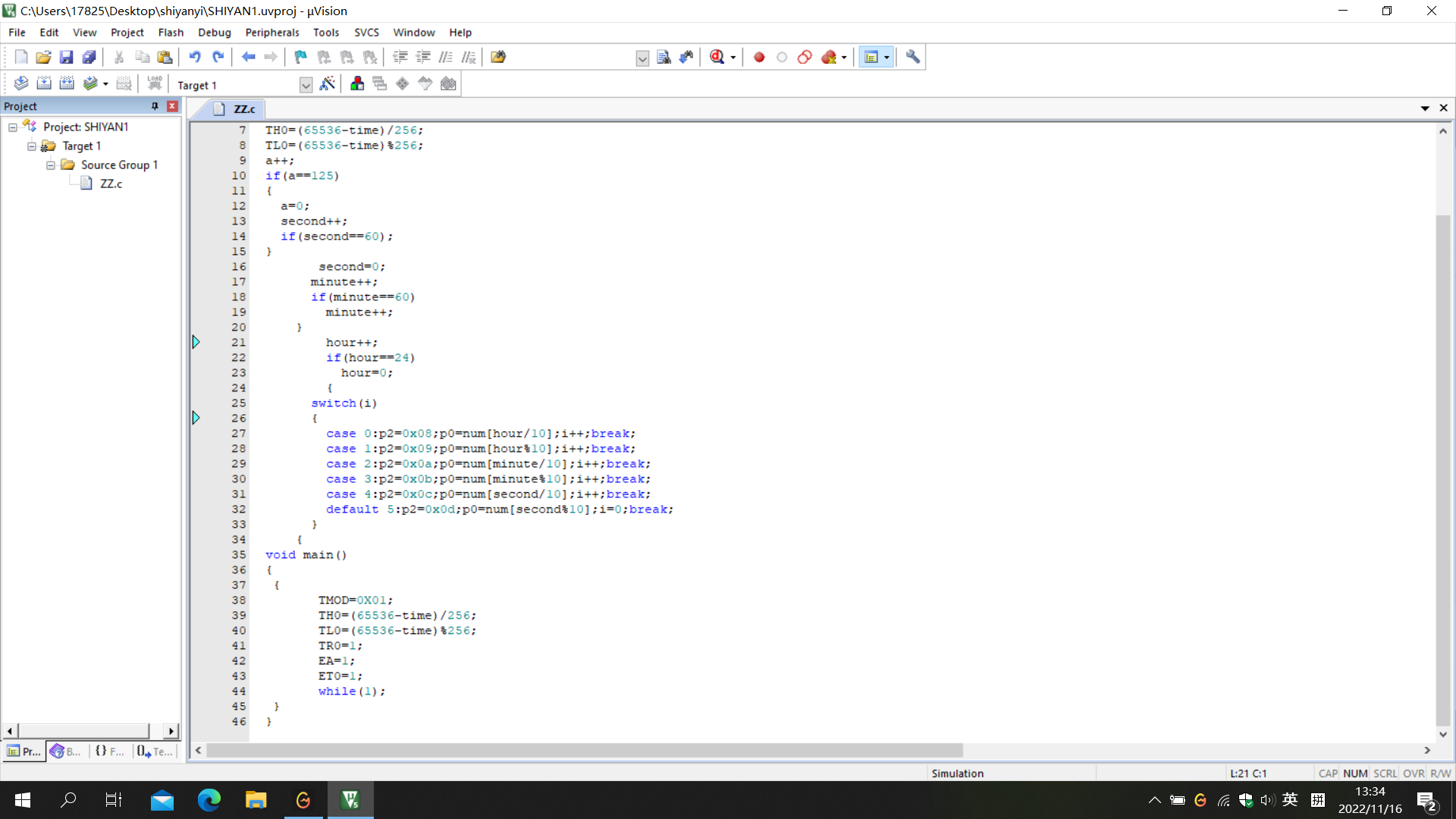The image size is (1456, 819).
Task: Redo the last undone edit
Action: [x=218, y=57]
